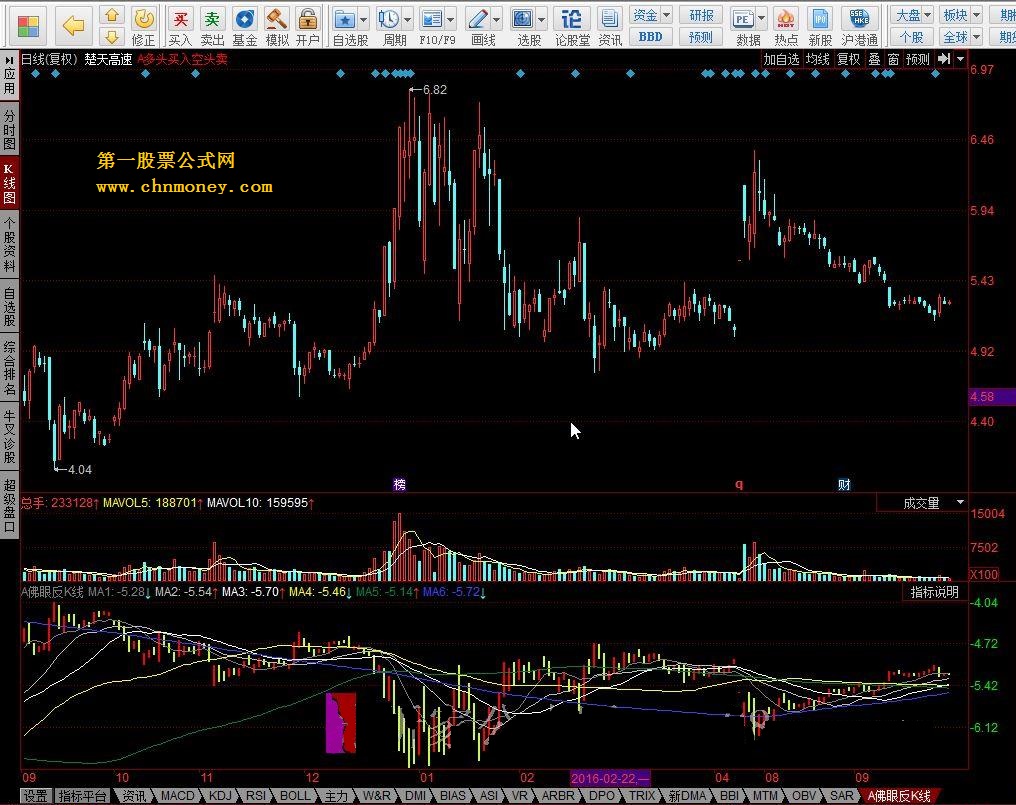Open the 板块 dropdown
This screenshot has height=805, width=1016.
(x=961, y=15)
